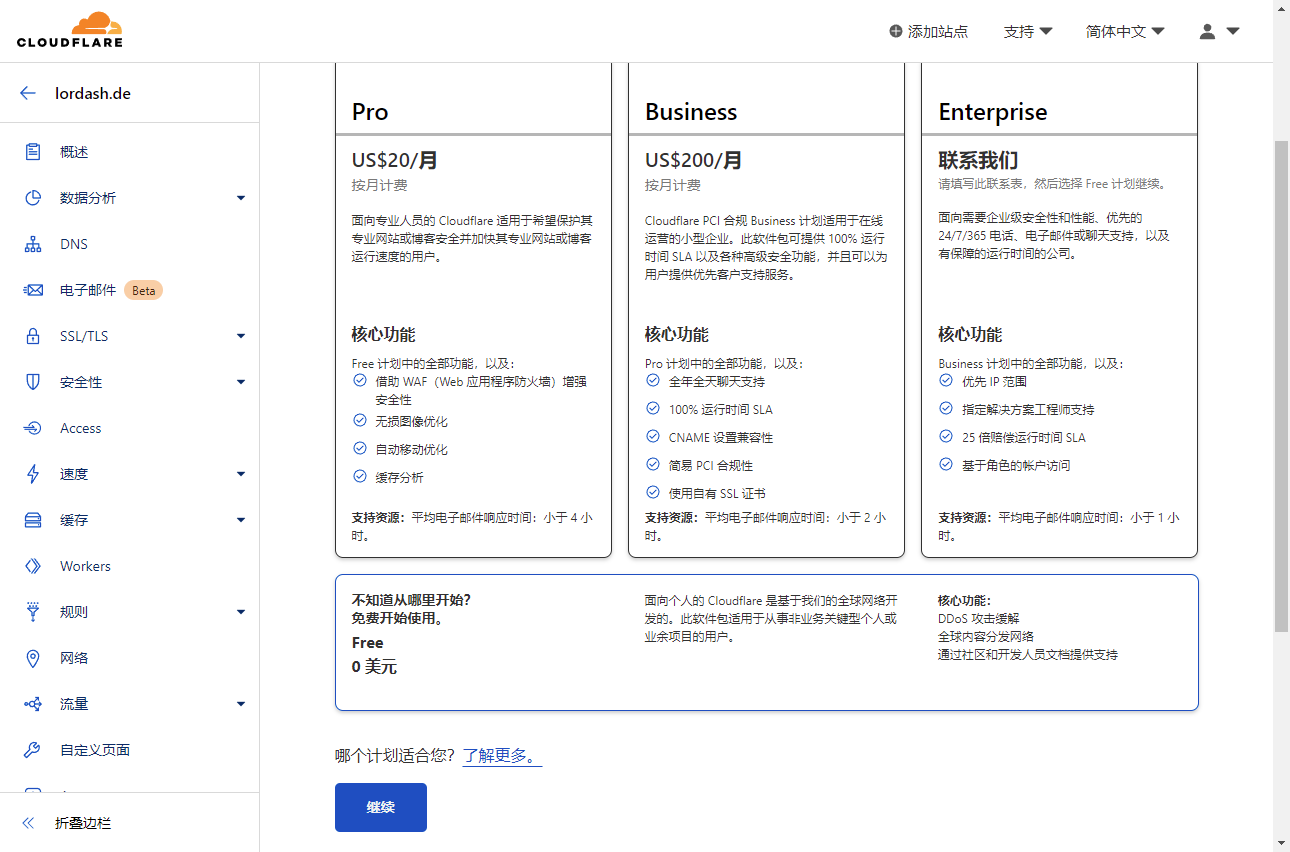Click the 流量 routing icon

pyautogui.click(x=33, y=704)
